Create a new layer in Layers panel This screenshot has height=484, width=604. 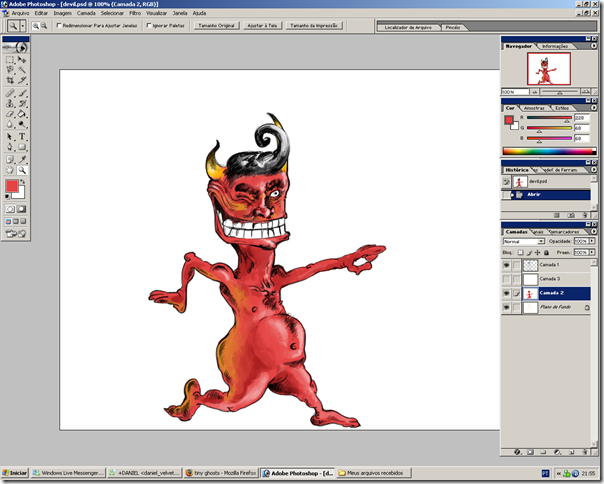[x=572, y=452]
